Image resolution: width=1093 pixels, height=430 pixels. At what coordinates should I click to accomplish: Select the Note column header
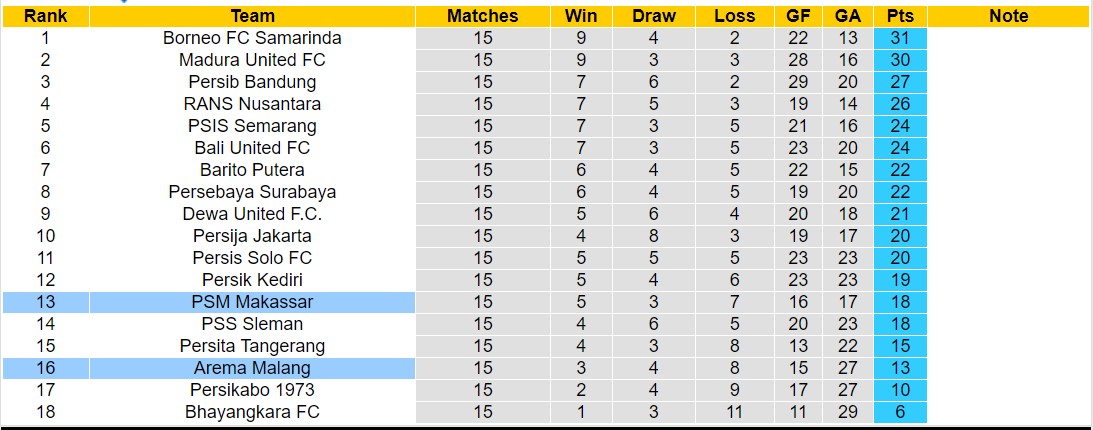click(1008, 16)
